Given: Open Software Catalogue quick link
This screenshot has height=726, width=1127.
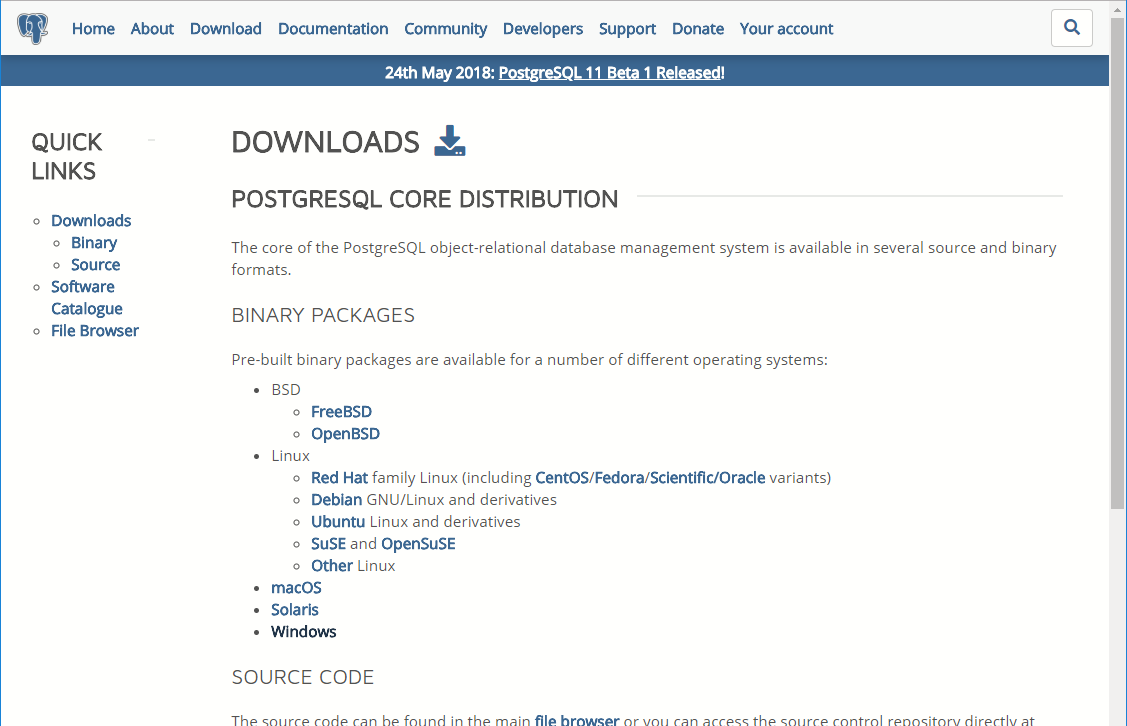Looking at the screenshot, I should pyautogui.click(x=86, y=298).
